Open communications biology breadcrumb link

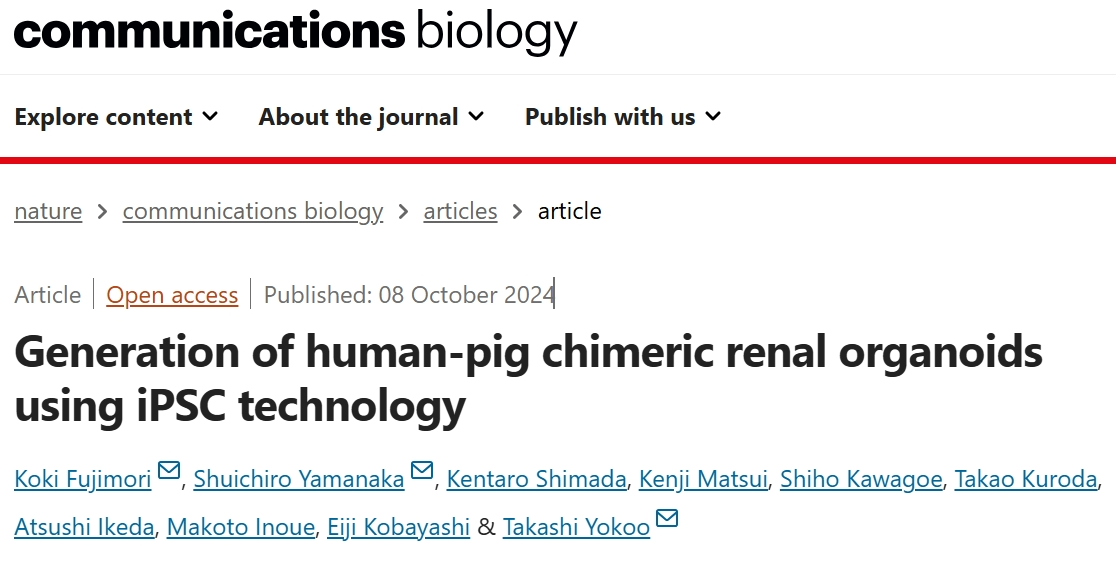(x=253, y=211)
